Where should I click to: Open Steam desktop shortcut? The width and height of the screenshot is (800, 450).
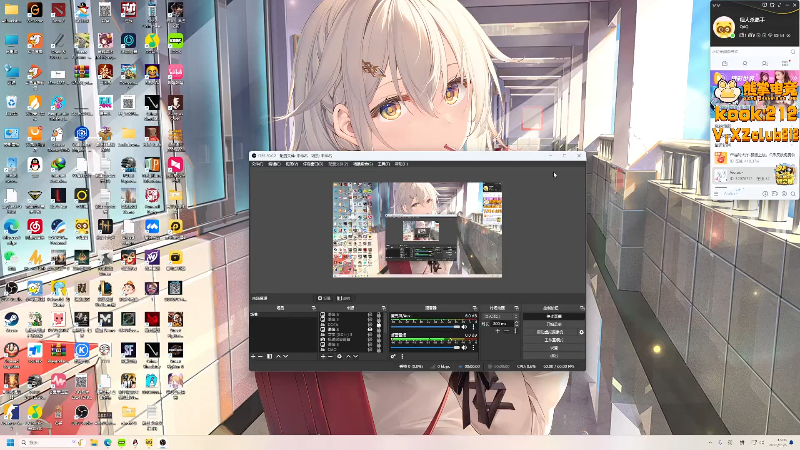[x=11, y=322]
